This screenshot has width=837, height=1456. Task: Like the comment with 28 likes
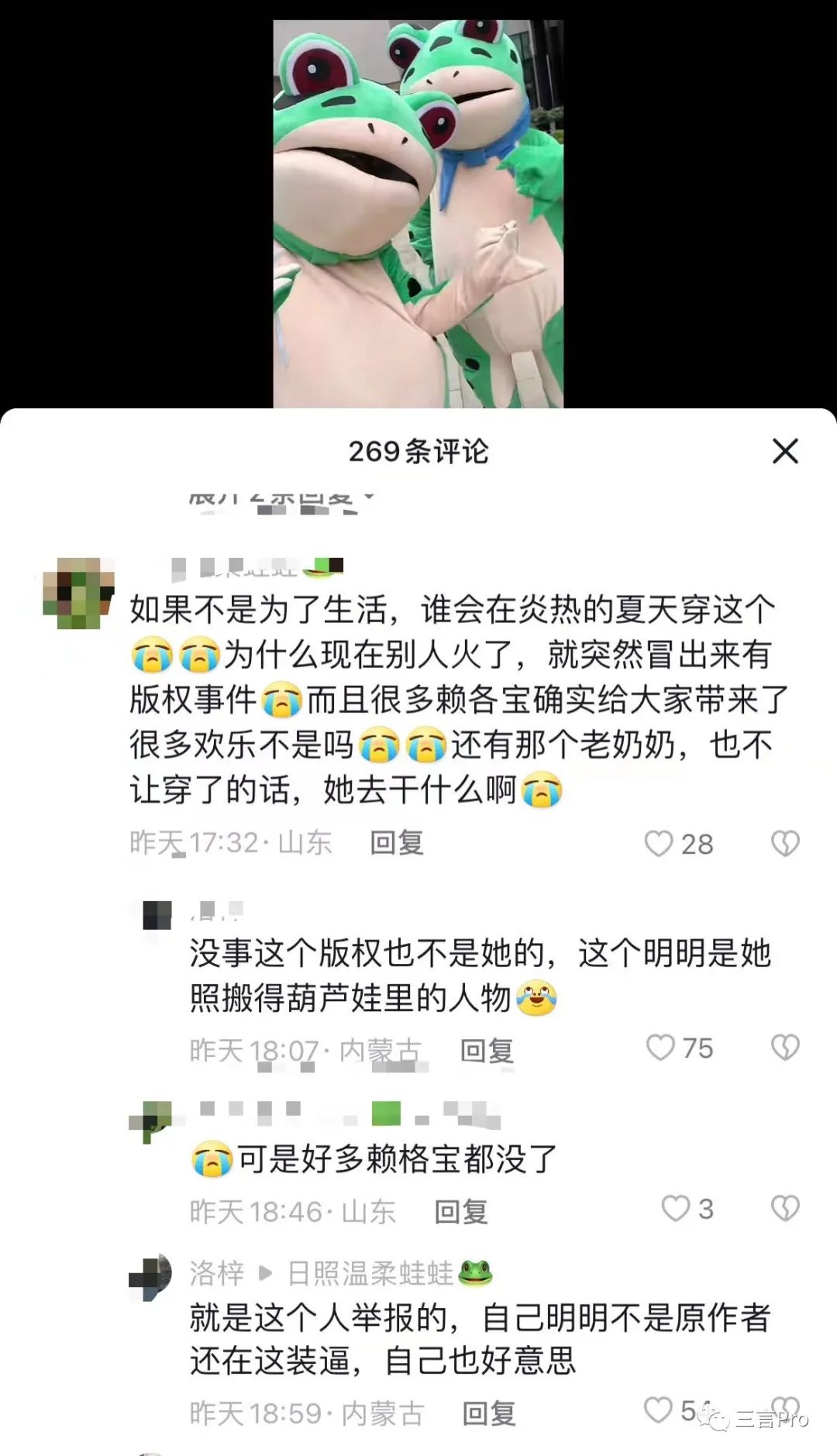click(x=659, y=844)
